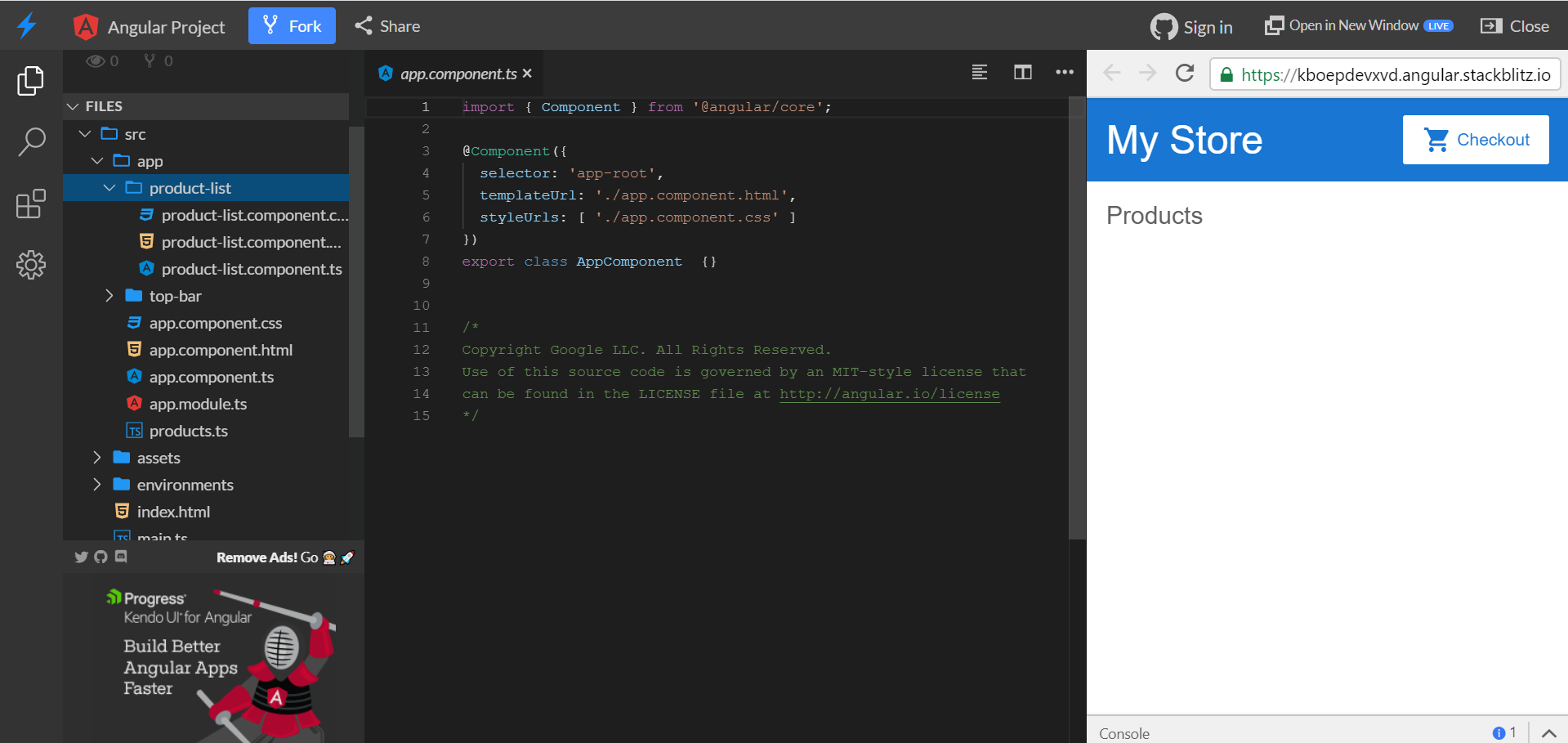Open the editor's more options ellipsis menu
Viewport: 1568px width, 743px height.
(x=1064, y=72)
